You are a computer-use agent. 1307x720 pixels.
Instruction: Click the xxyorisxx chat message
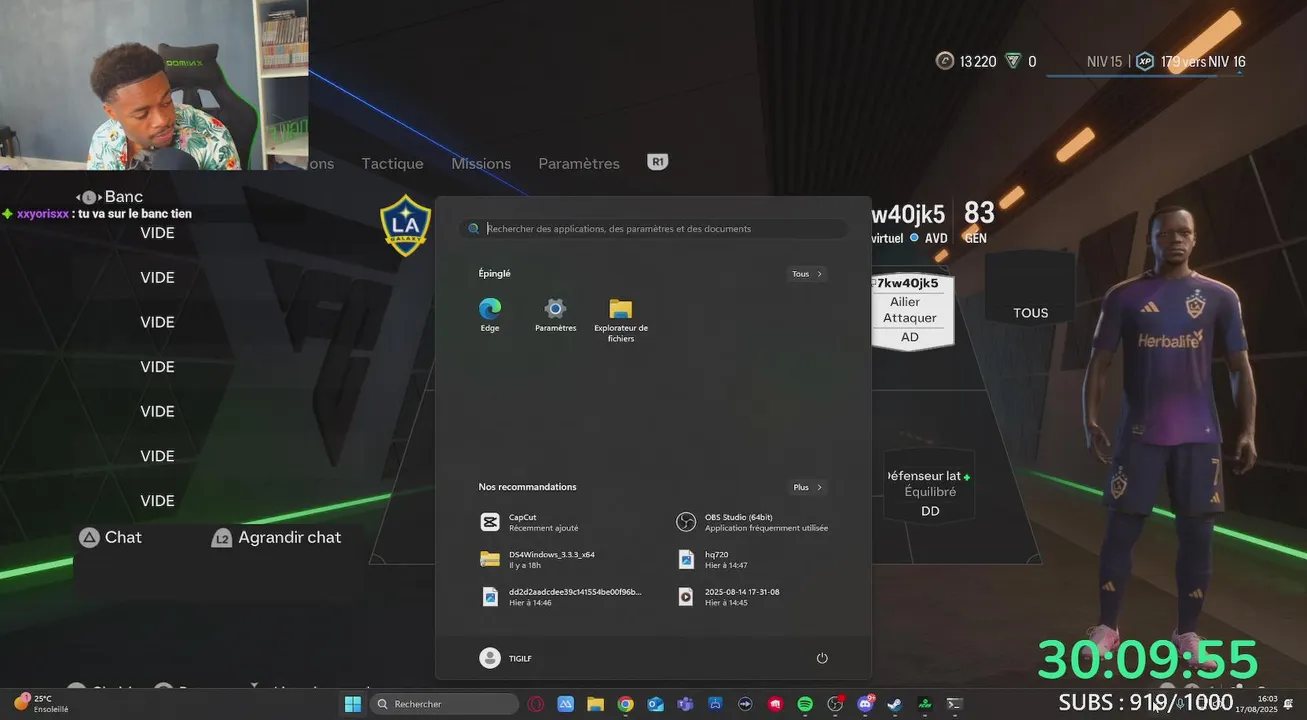click(97, 214)
